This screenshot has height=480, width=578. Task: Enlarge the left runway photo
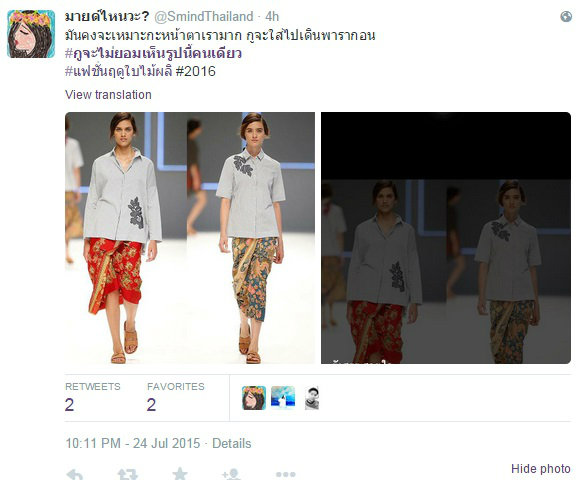click(x=190, y=238)
